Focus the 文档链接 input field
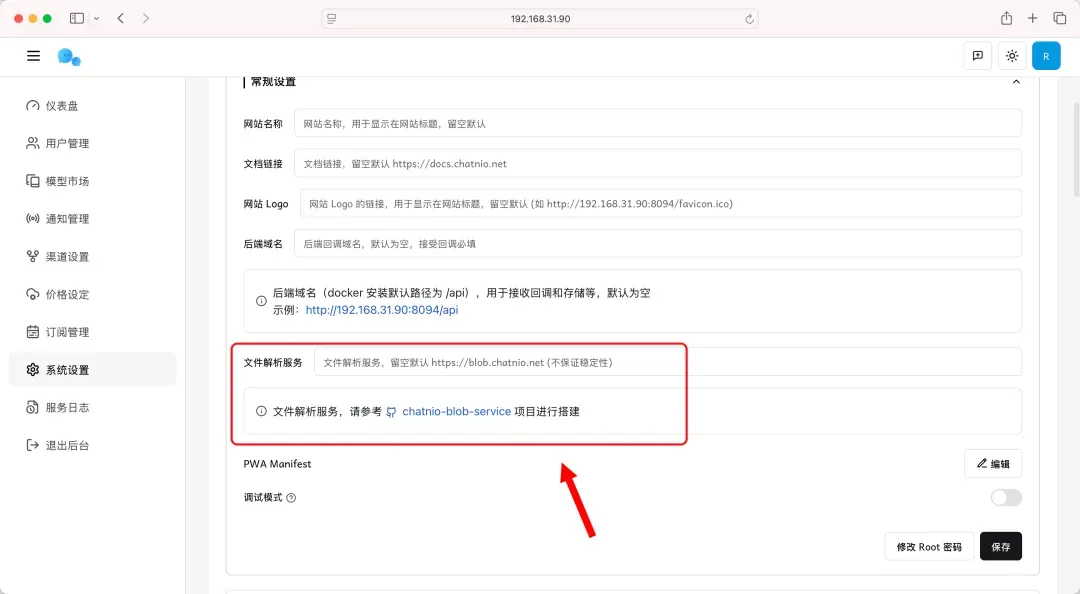The width and height of the screenshot is (1080, 594). click(658, 163)
